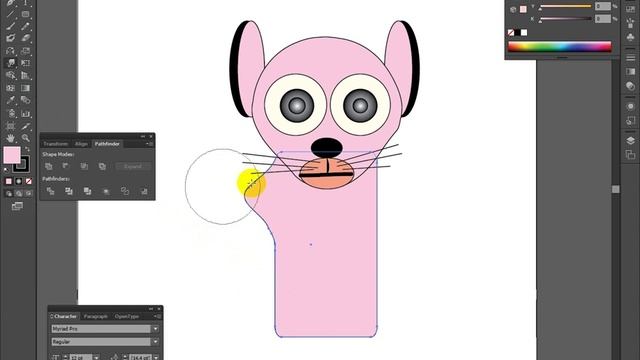Select the Mesh tool
This screenshot has width=640, height=360.
pos(11,88)
